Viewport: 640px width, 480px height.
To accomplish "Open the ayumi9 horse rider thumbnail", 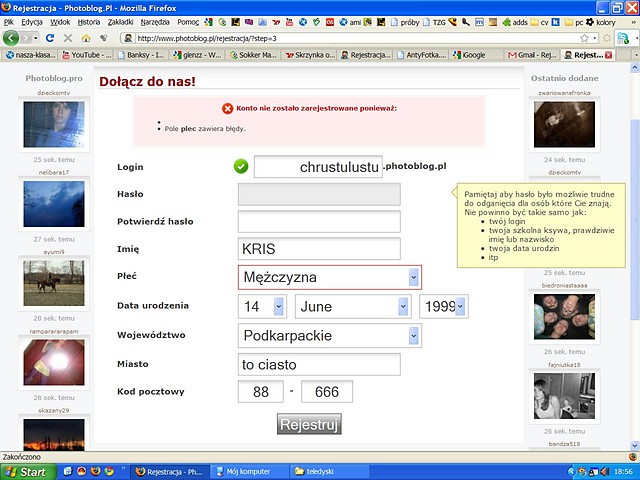I will pos(54,283).
